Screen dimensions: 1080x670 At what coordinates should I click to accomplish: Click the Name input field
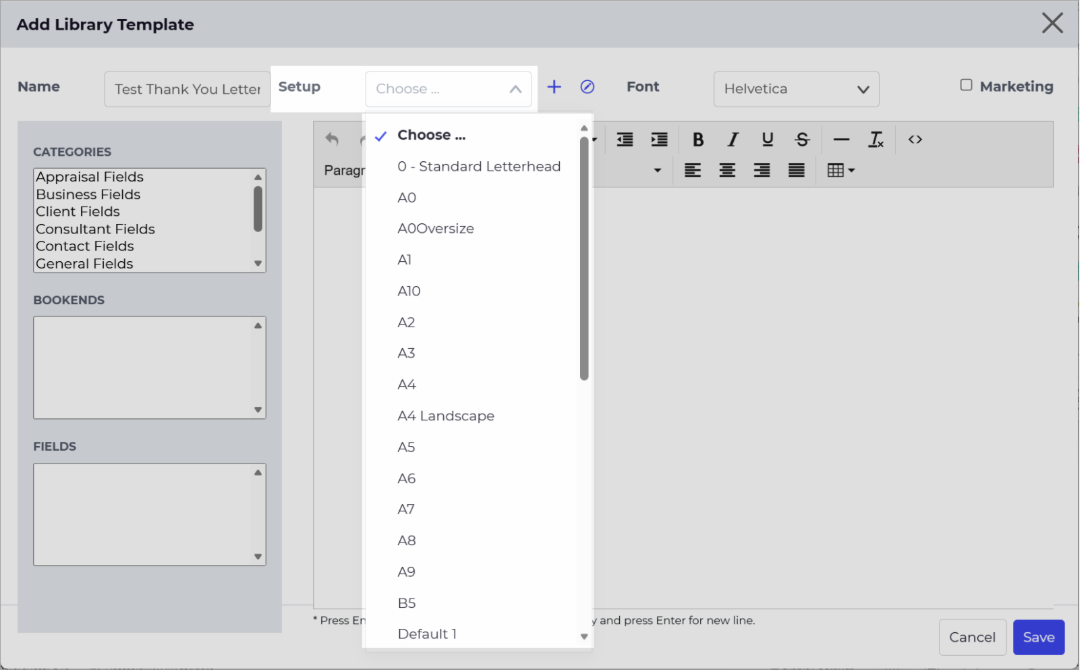click(x=187, y=89)
